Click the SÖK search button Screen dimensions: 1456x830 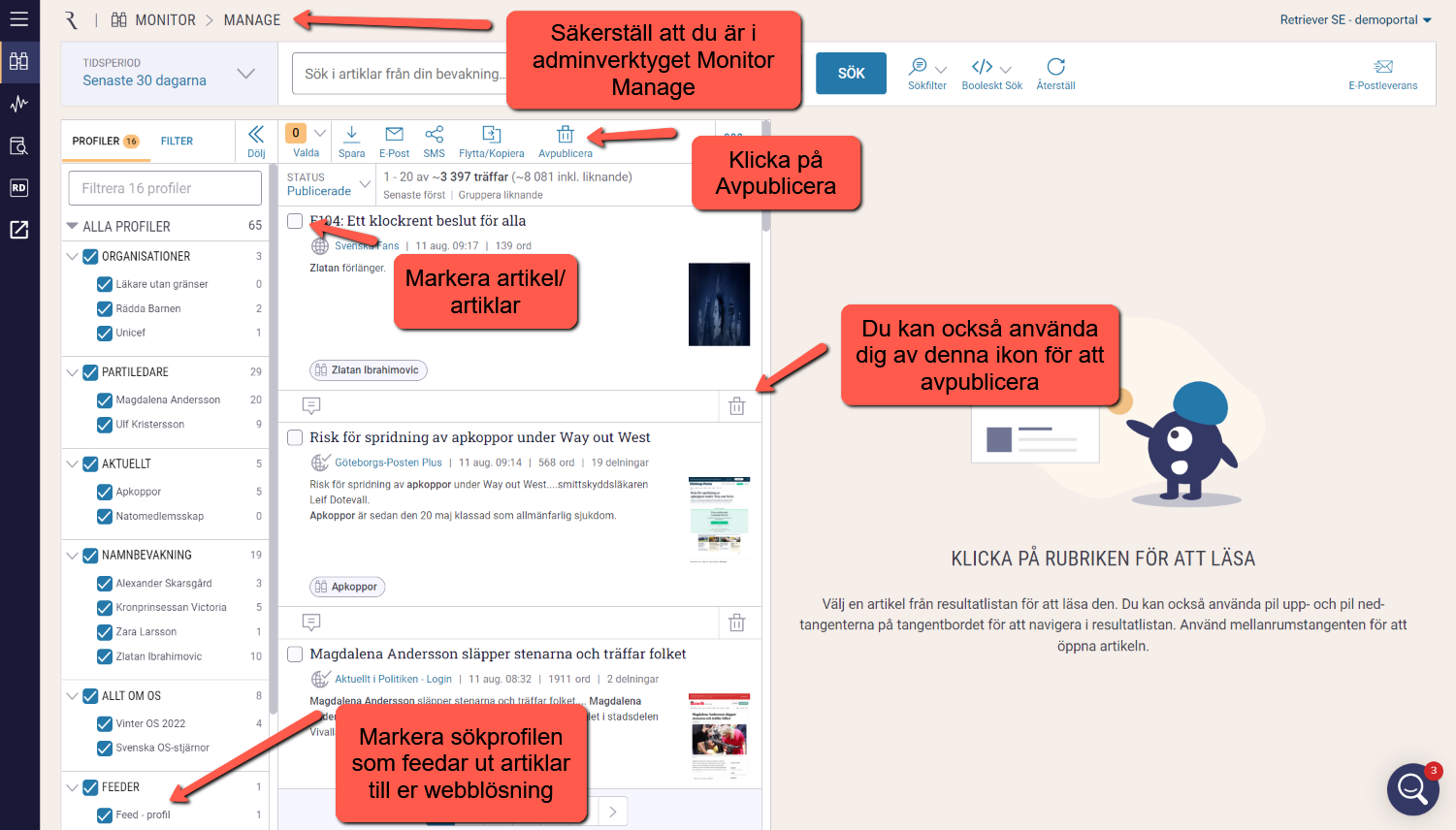pyautogui.click(x=851, y=74)
